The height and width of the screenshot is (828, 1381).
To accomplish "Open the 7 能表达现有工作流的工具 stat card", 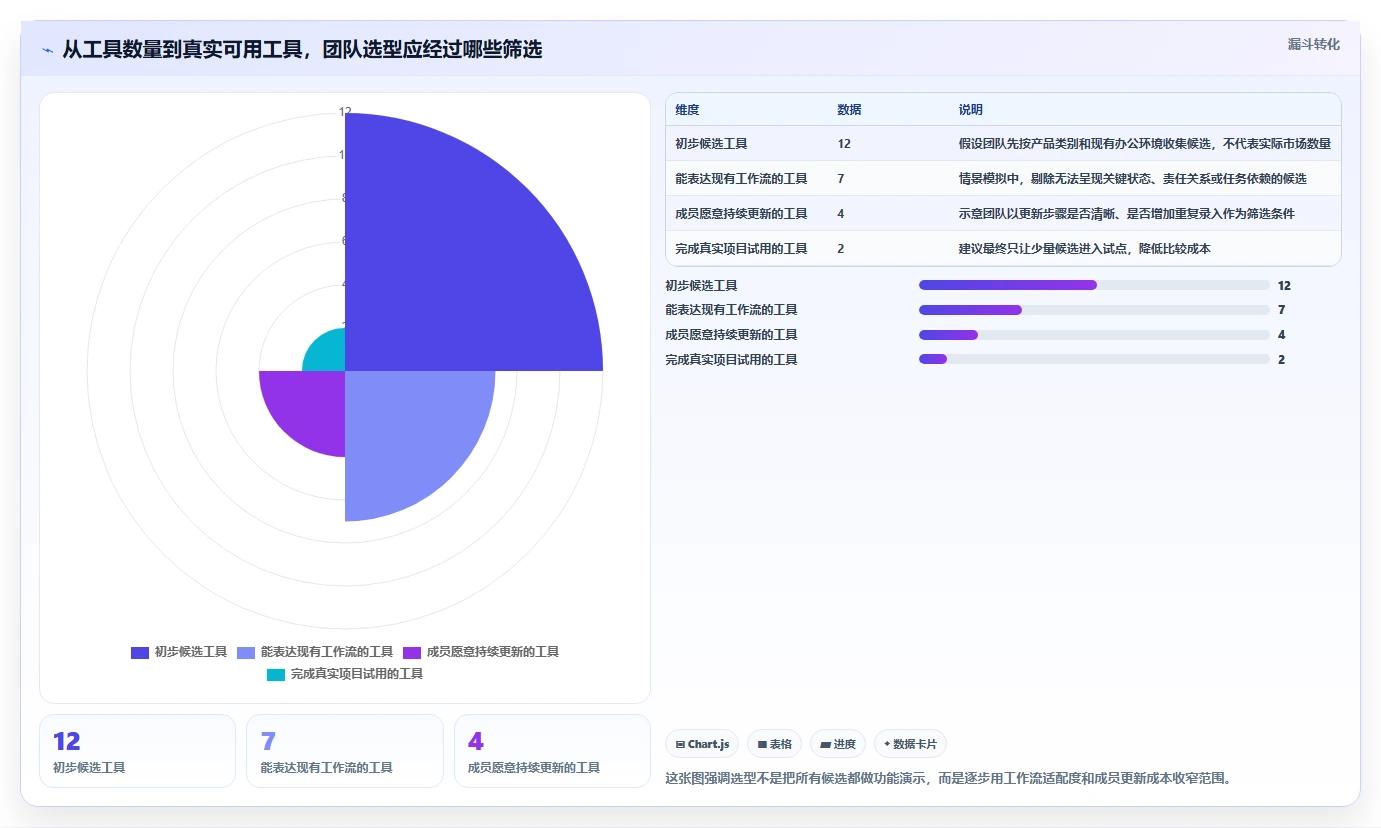I will coord(345,751).
